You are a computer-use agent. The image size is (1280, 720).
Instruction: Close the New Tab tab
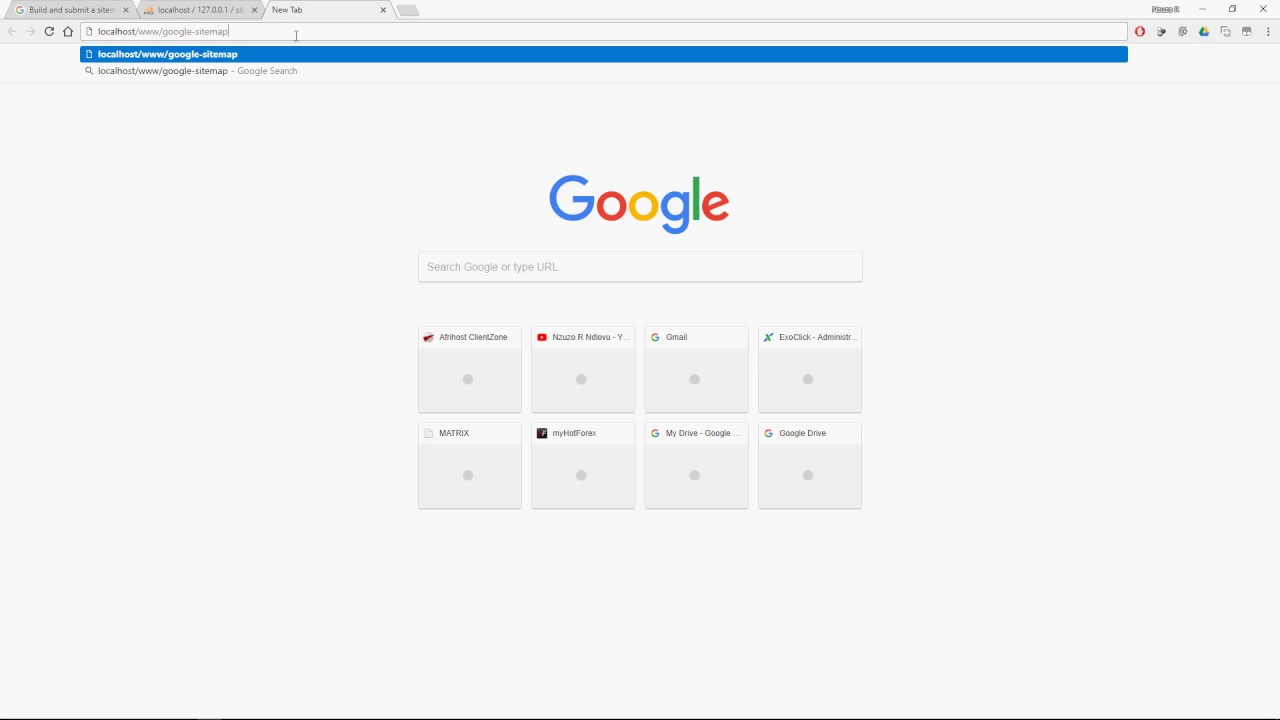point(383,10)
